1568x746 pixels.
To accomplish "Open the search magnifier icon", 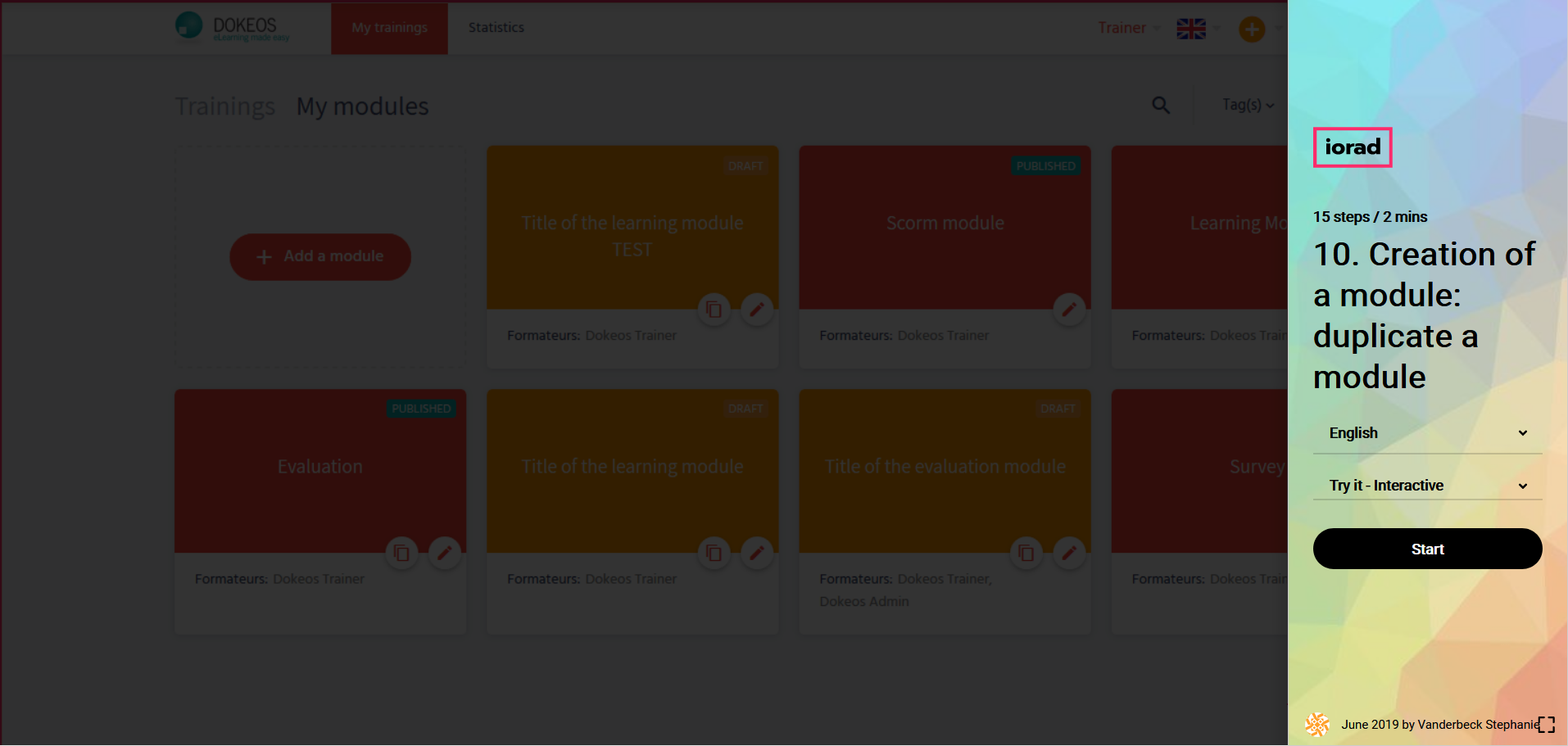I will 1161,106.
